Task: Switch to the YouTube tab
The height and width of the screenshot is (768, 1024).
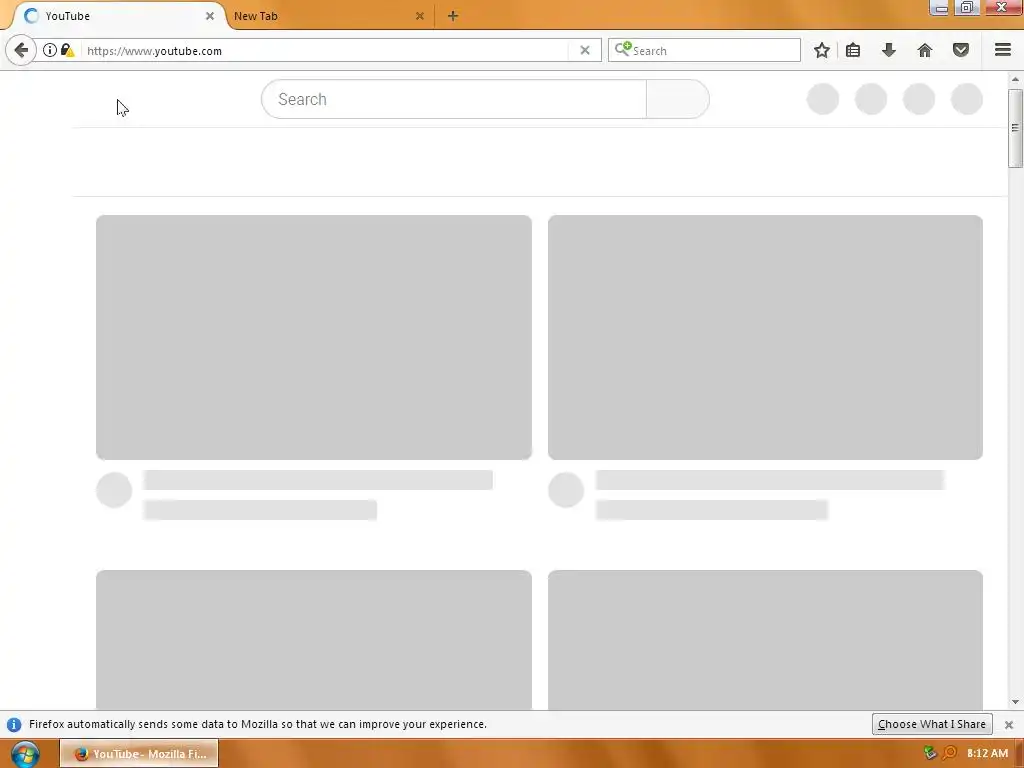Action: pyautogui.click(x=118, y=16)
